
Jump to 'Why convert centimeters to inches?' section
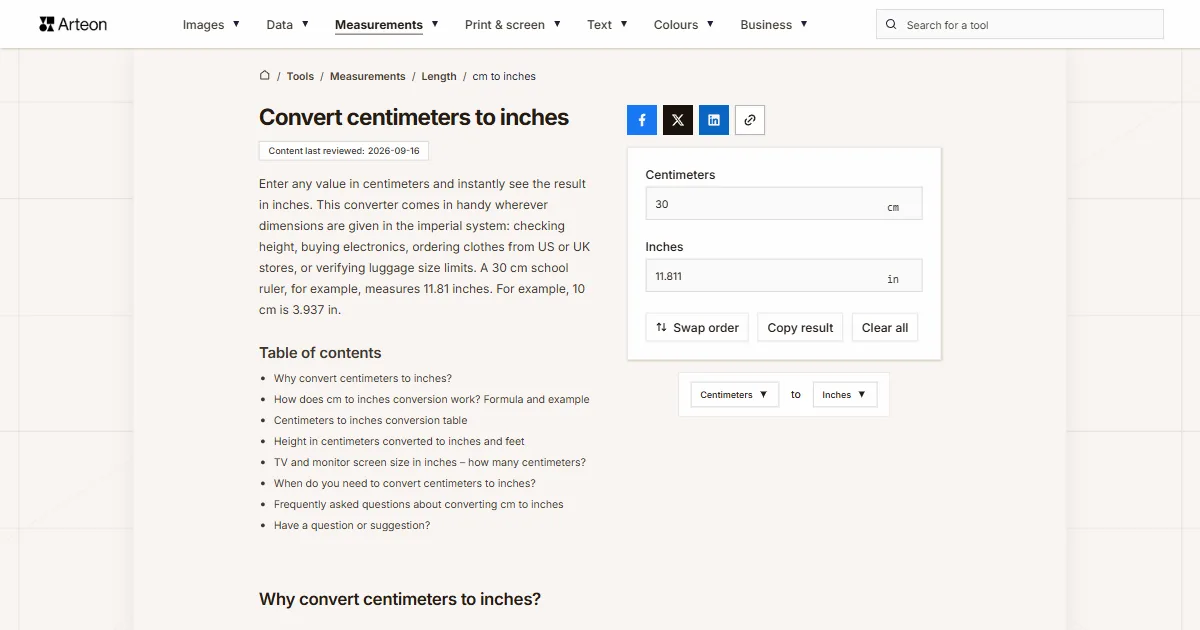point(363,379)
